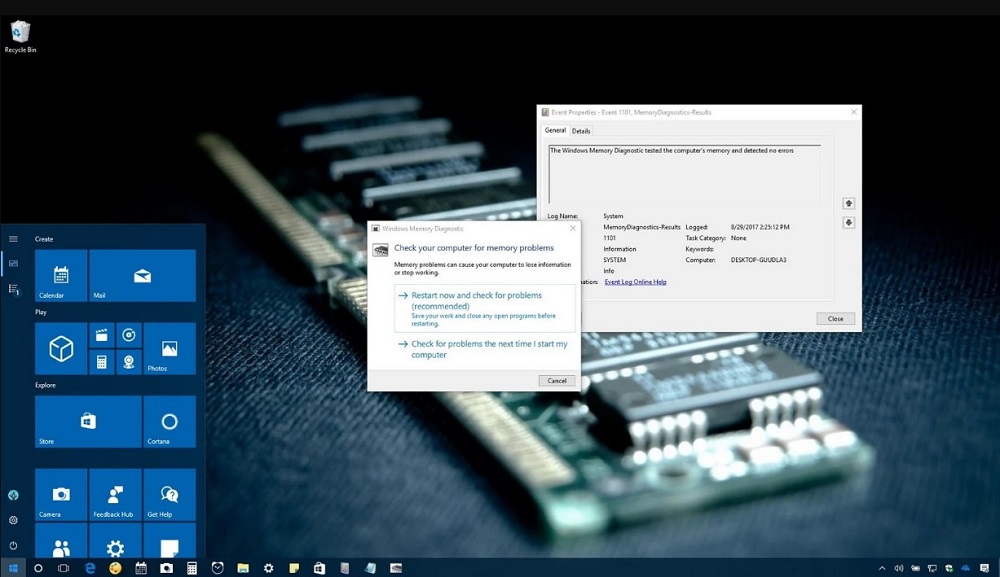1000x577 pixels.
Task: Open the network tray icon
Action: (x=932, y=568)
